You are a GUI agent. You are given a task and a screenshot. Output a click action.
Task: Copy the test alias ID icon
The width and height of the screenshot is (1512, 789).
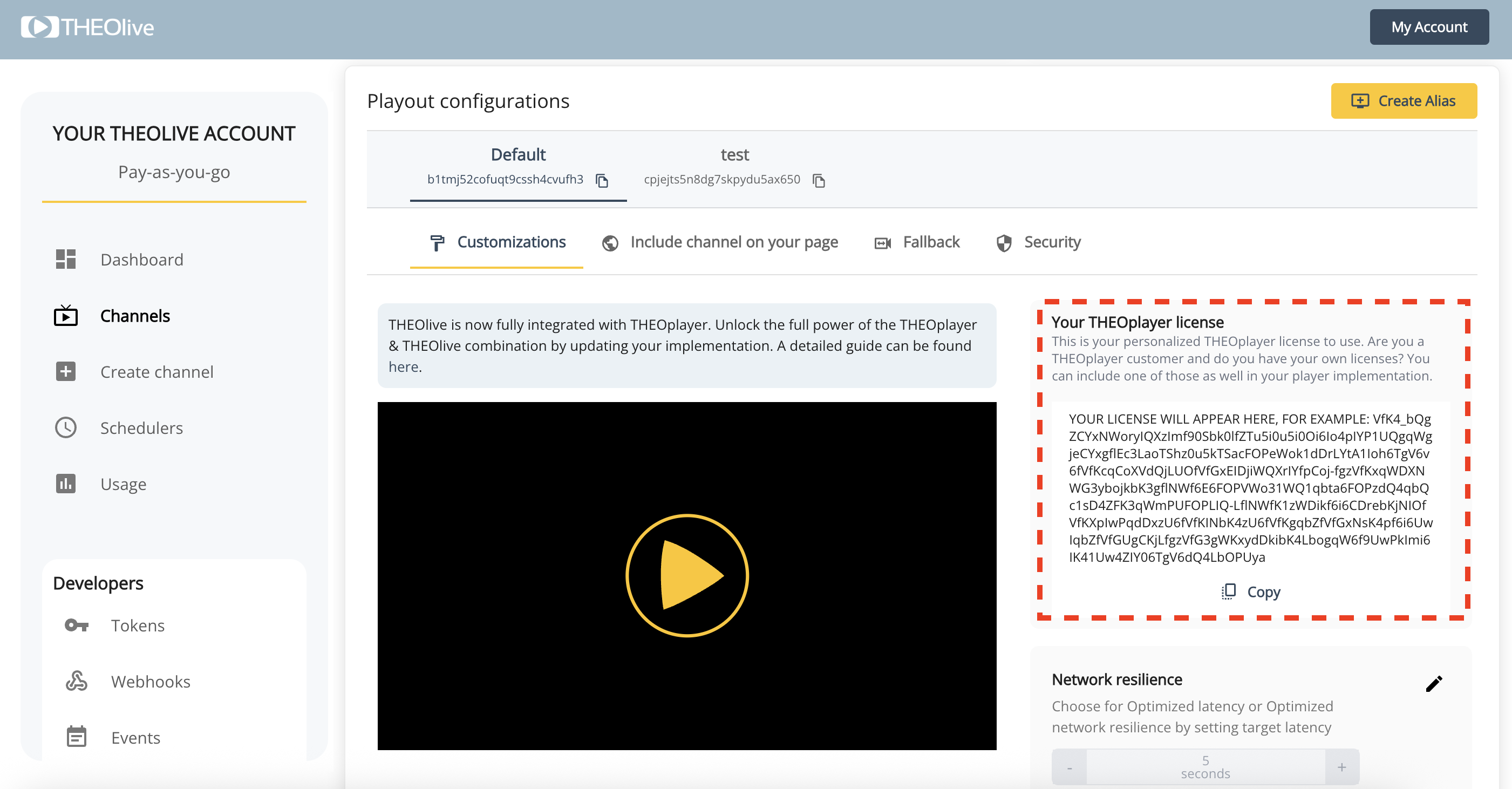(819, 180)
